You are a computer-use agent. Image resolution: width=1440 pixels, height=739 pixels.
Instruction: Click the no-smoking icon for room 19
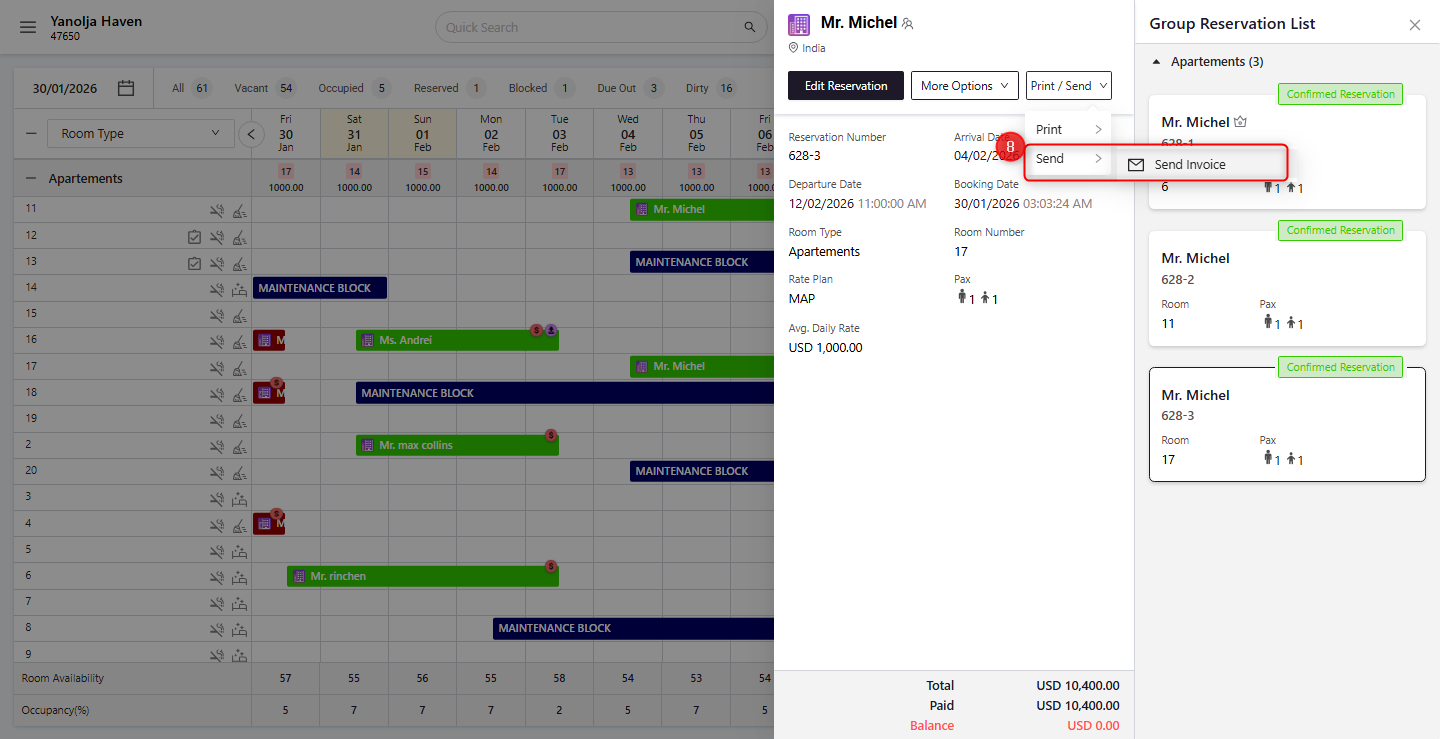[x=216, y=419]
